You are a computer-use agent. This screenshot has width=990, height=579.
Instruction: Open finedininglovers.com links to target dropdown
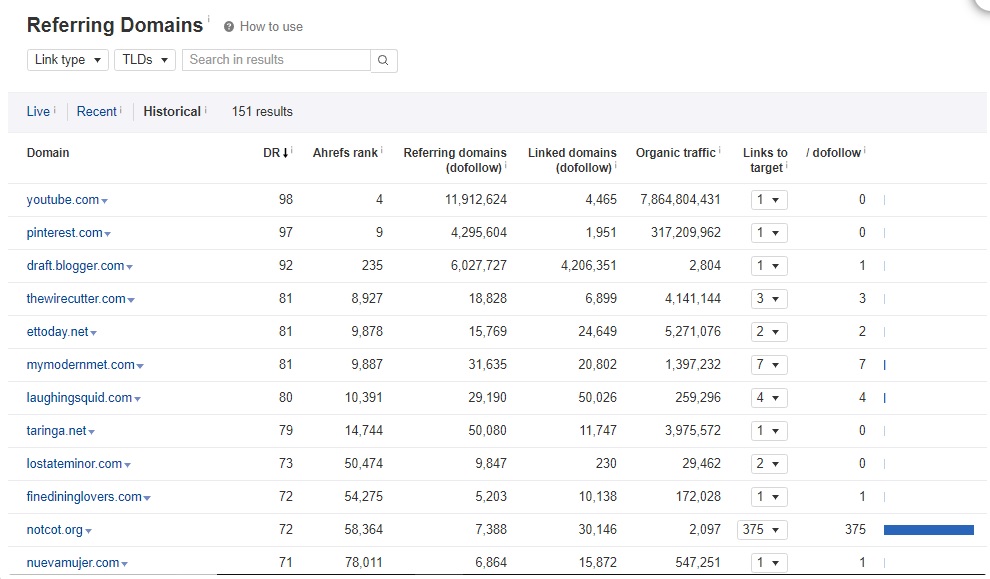pos(768,497)
